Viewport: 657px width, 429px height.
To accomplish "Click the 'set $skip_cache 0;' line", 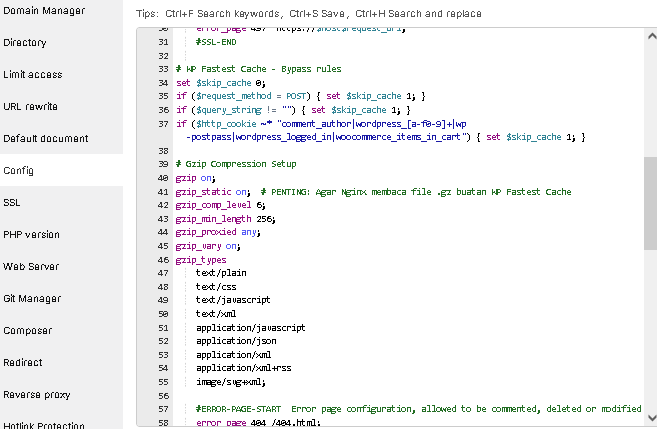I will [221, 83].
